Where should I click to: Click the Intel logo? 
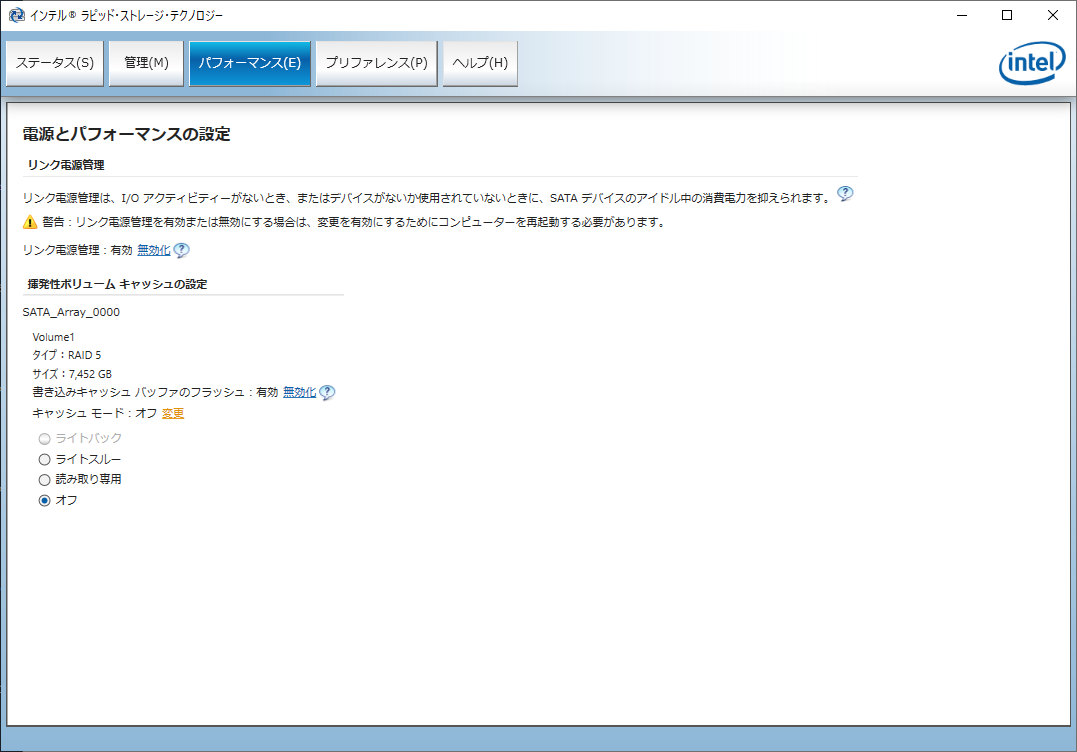point(1032,65)
